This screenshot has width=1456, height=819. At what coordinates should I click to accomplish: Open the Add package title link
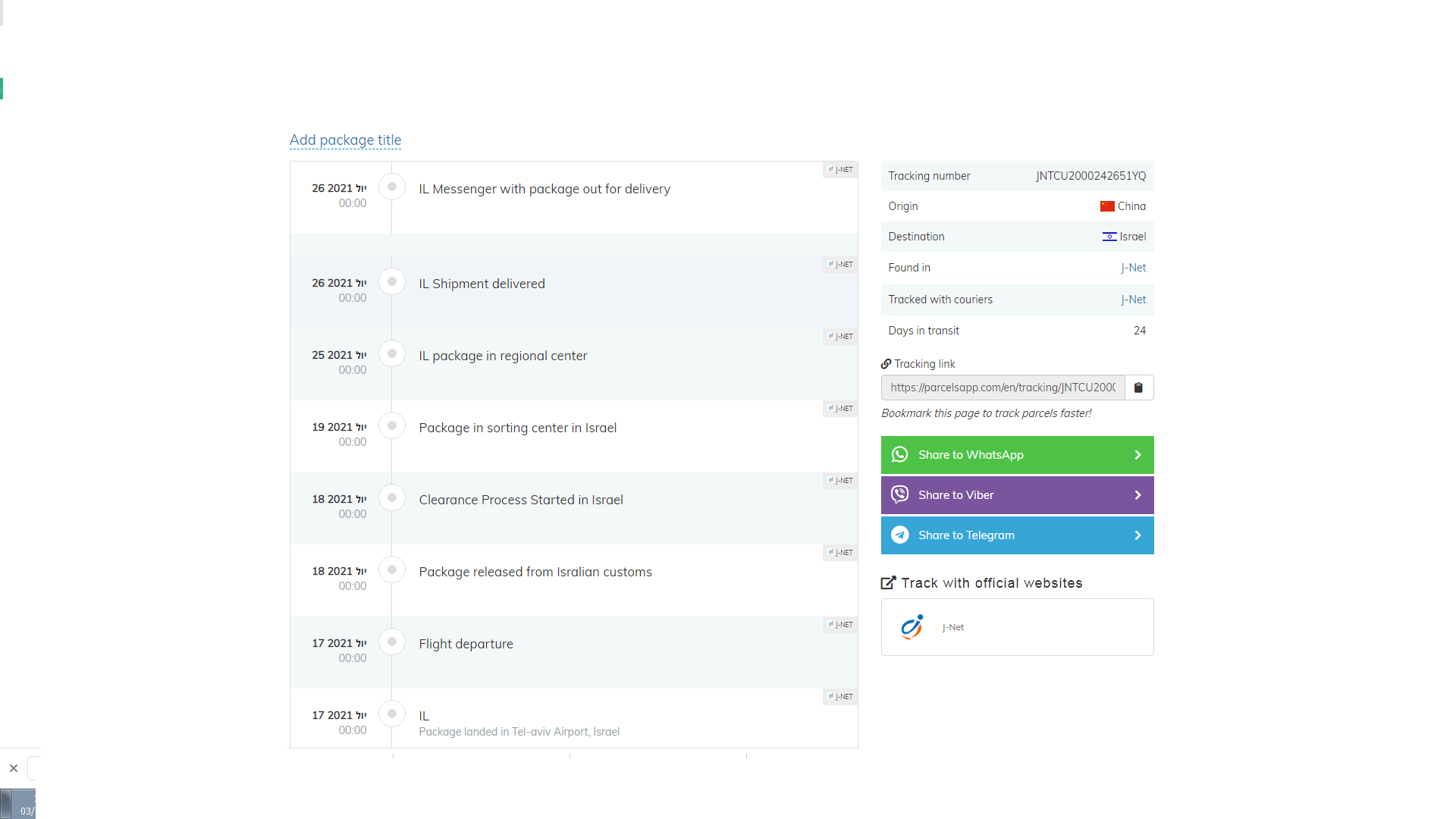(x=345, y=140)
